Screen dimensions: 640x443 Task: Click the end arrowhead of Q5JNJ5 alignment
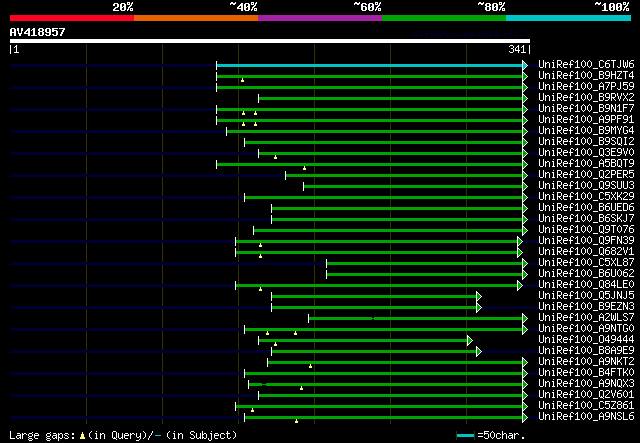pos(479,297)
